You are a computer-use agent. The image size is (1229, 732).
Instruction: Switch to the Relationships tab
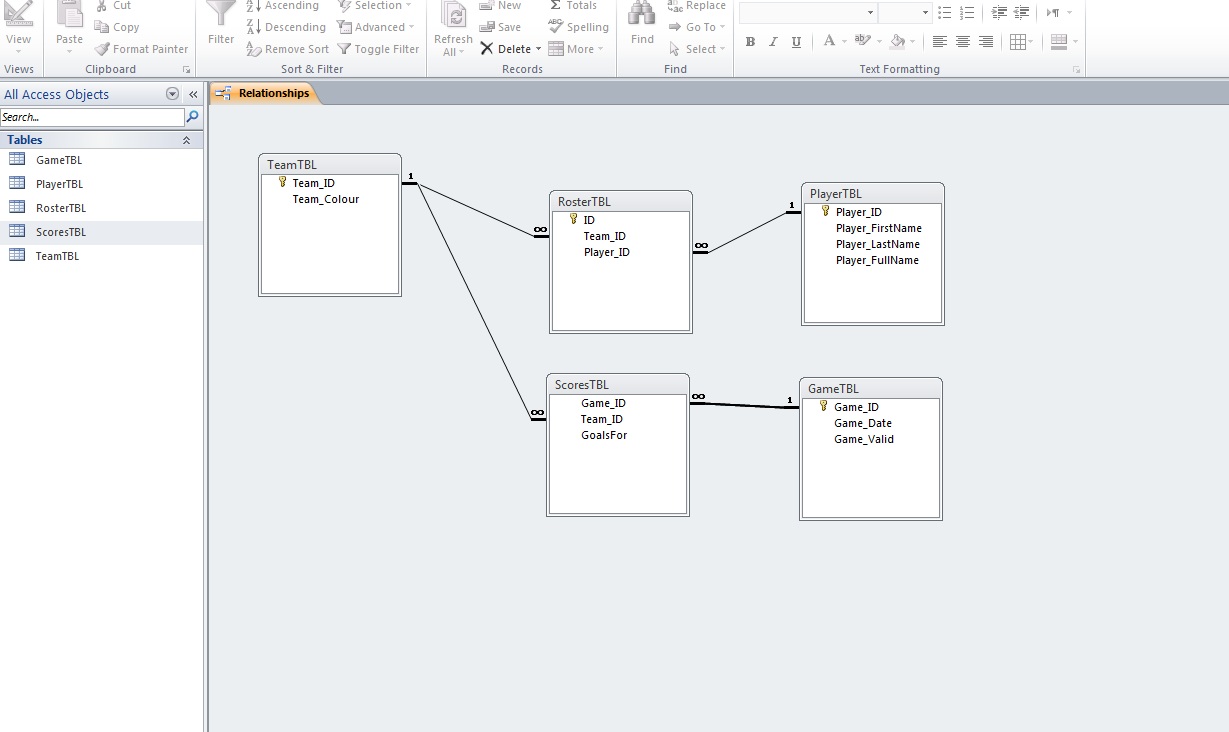tap(263, 93)
